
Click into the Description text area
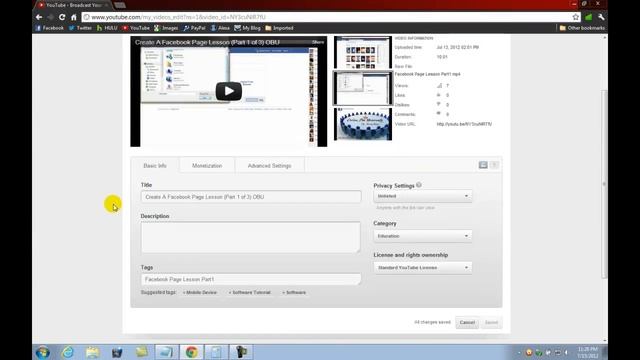click(x=251, y=237)
